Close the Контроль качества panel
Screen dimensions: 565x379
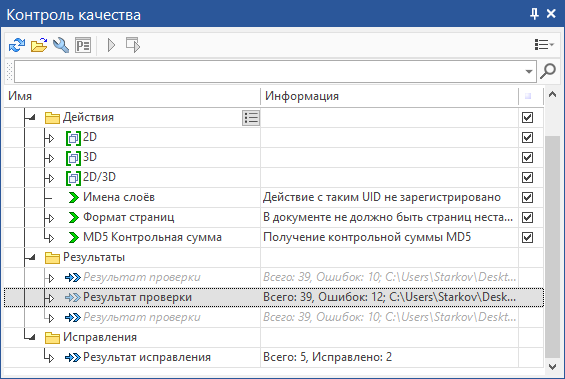coord(551,14)
